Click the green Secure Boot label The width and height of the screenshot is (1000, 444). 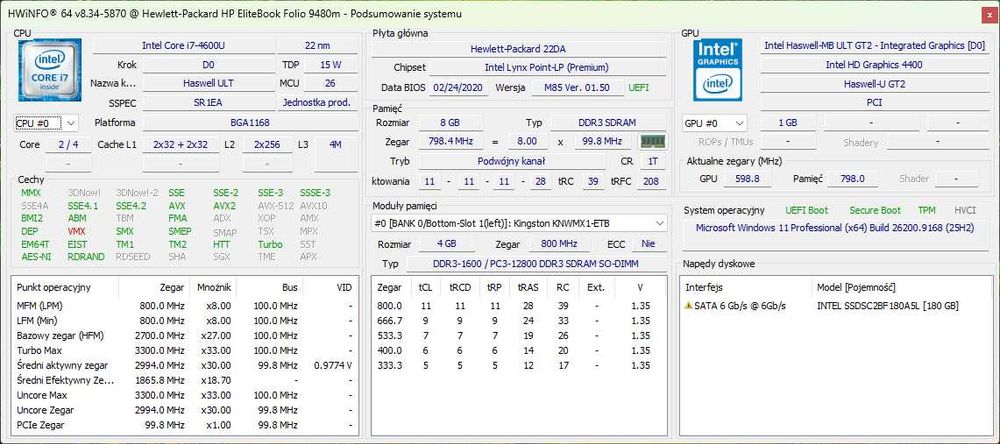[x=874, y=210]
